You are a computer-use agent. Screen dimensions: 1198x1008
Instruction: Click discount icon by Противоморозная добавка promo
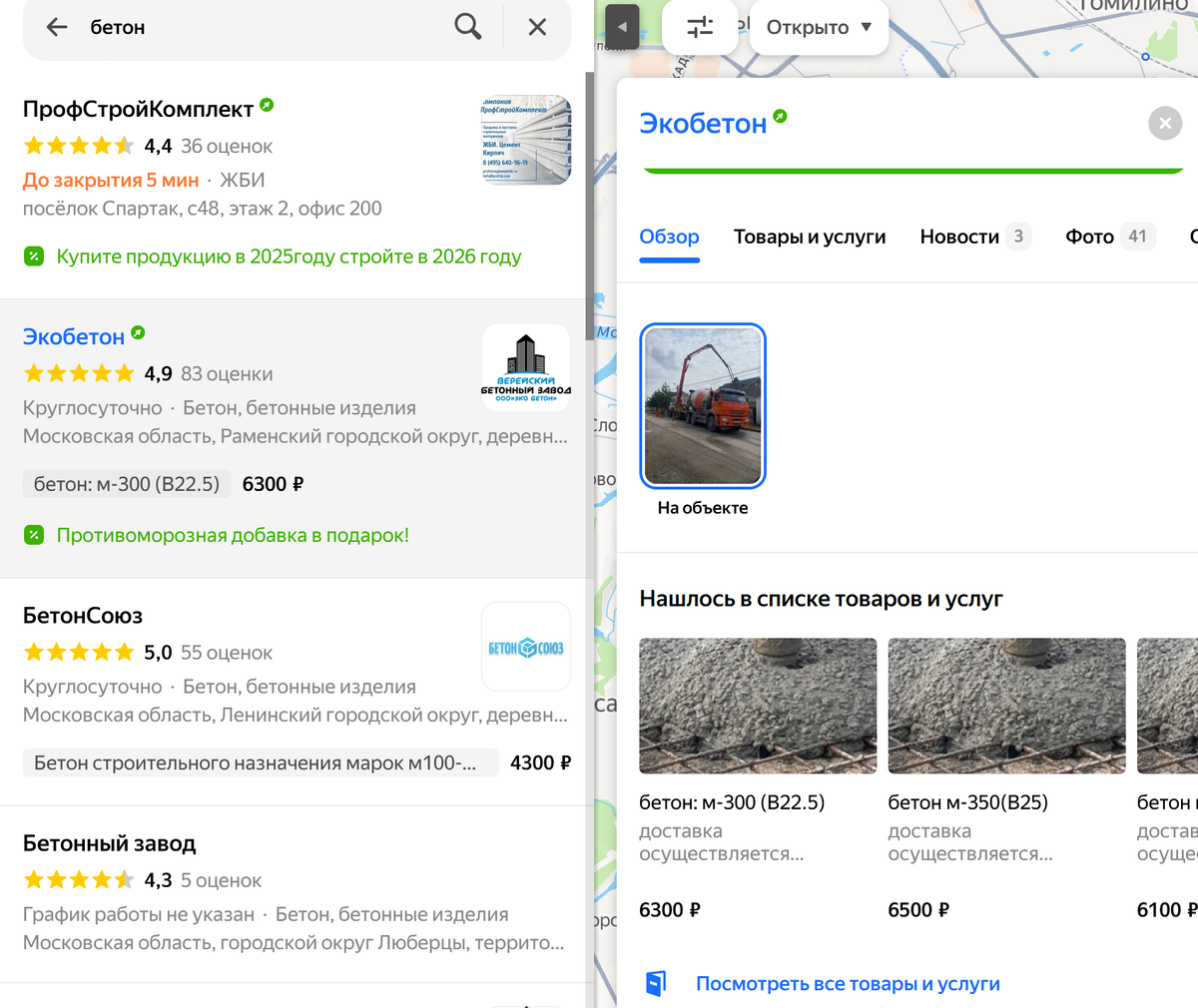tap(34, 535)
